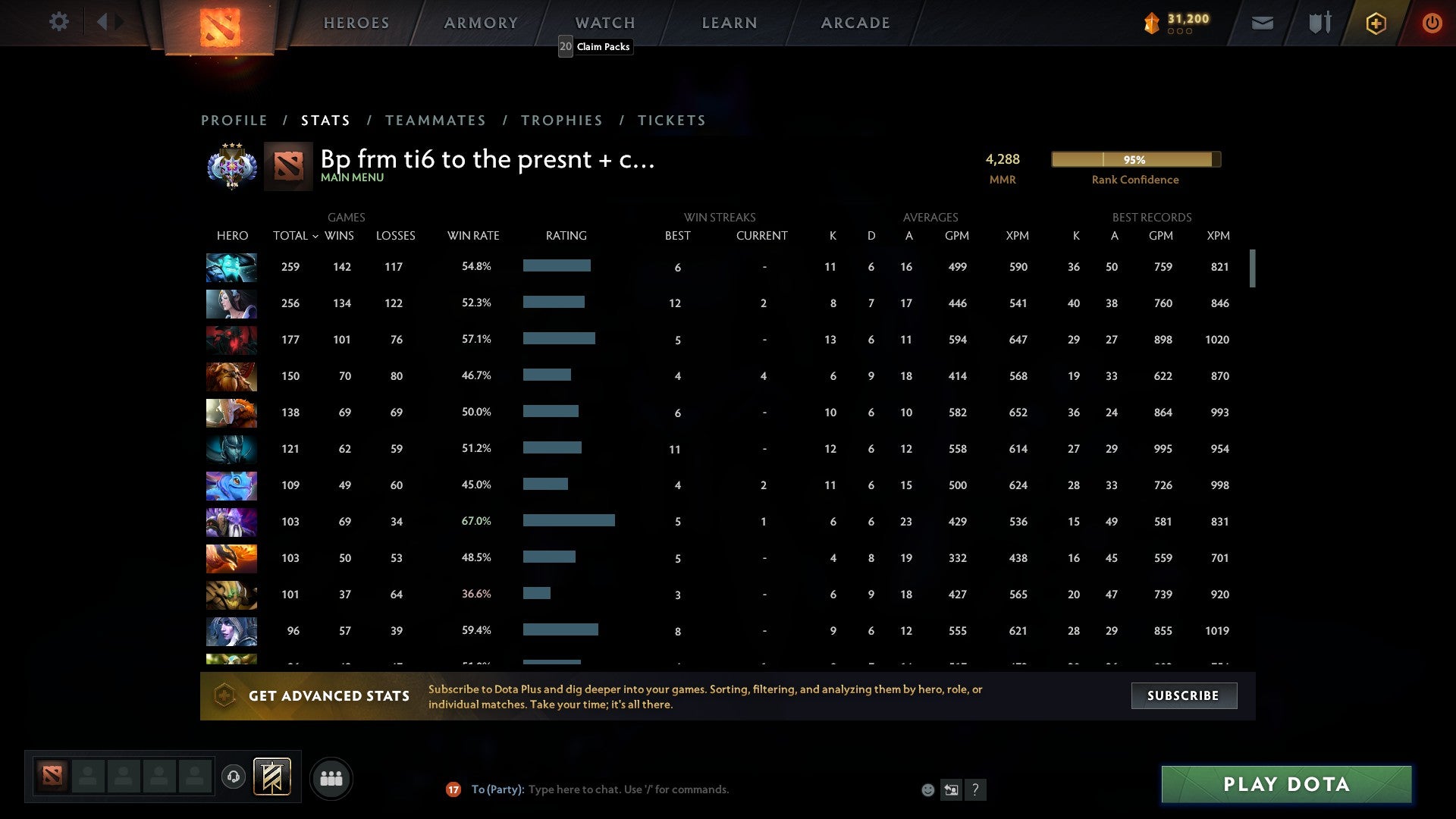Viewport: 1456px width, 819px height.
Task: Open the emoticon picker in chat
Action: 927,790
